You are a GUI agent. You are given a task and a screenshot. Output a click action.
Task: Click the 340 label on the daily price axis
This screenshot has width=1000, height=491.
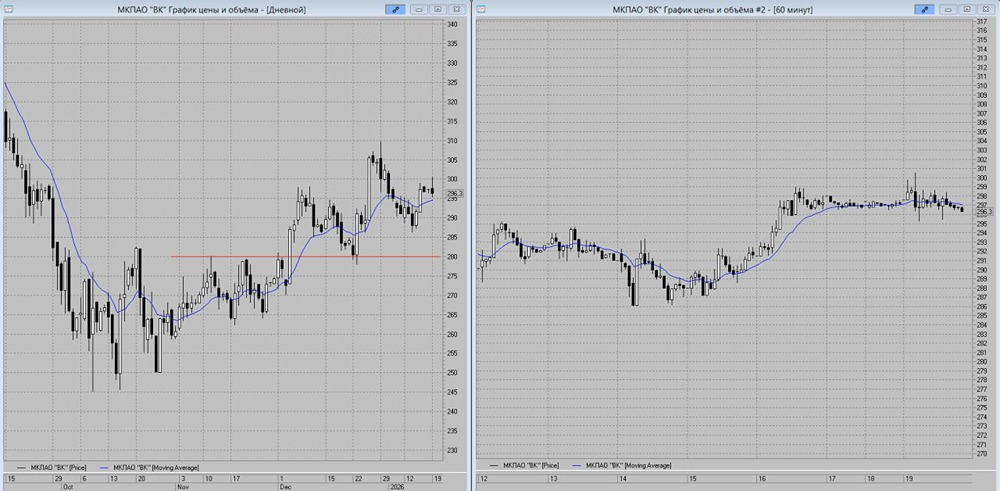[x=452, y=24]
